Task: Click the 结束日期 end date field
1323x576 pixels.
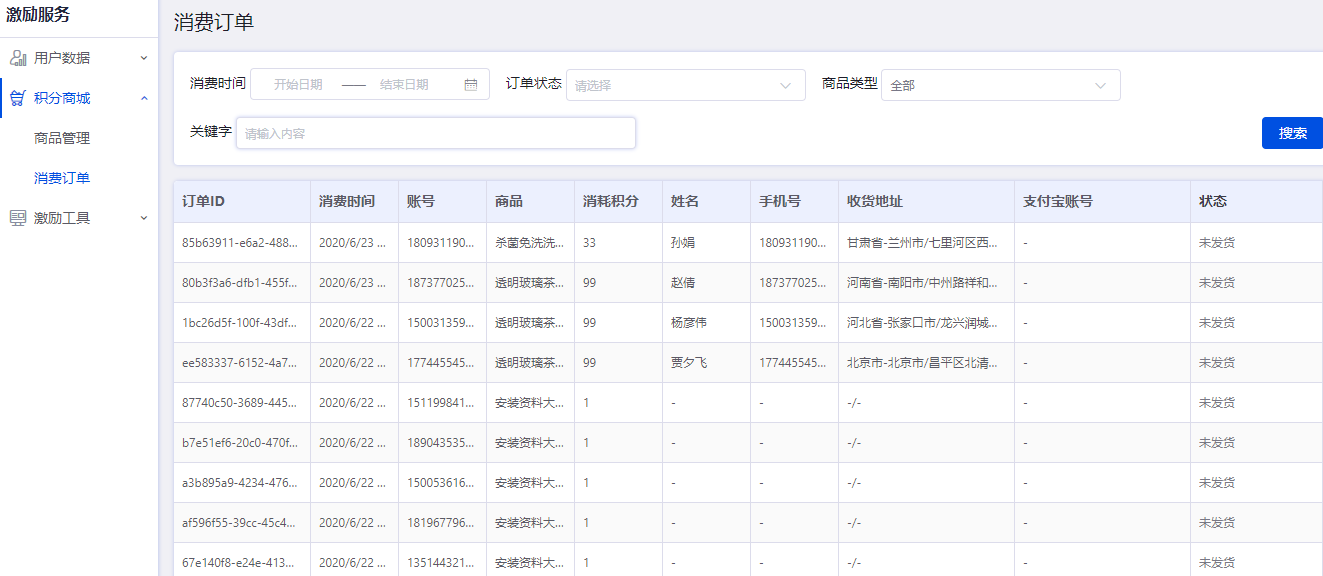Action: coord(404,85)
